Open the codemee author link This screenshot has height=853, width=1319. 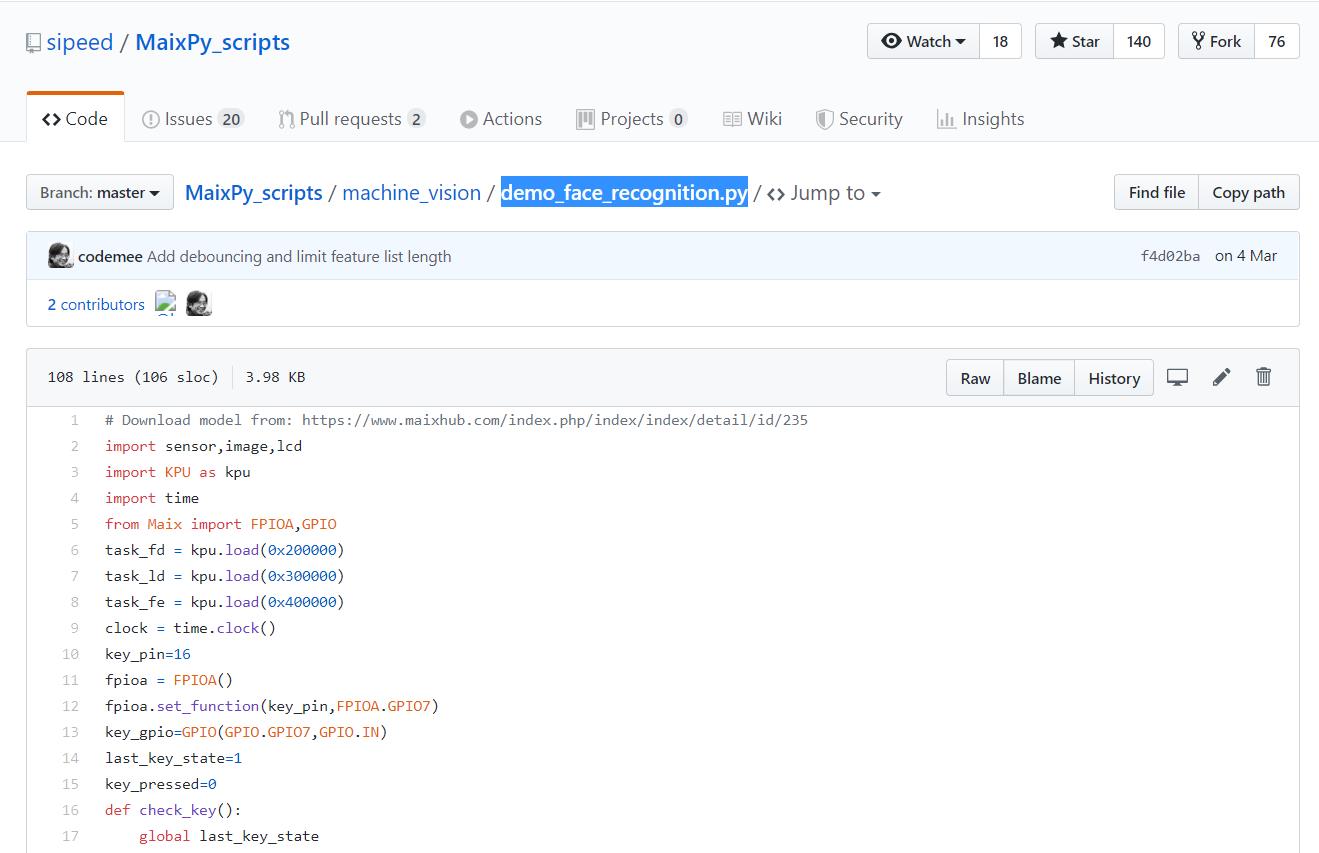(110, 256)
